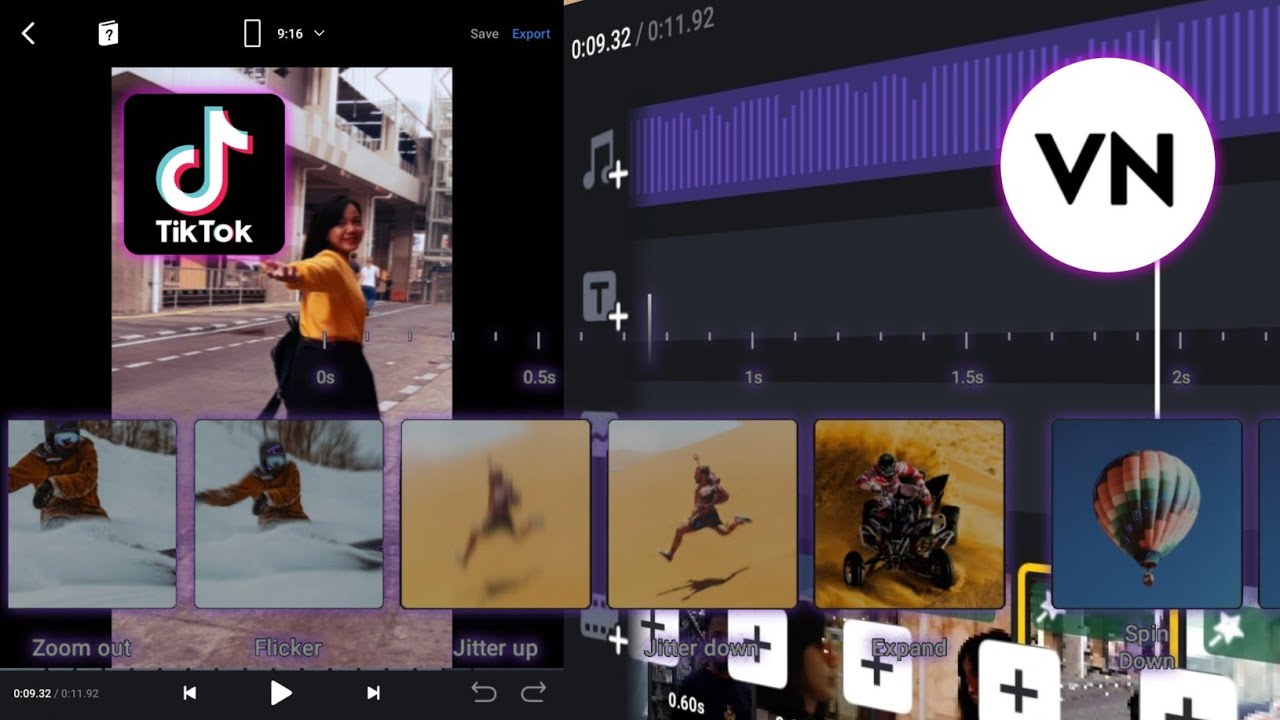Click the Export button
This screenshot has width=1280, height=720.
[531, 34]
